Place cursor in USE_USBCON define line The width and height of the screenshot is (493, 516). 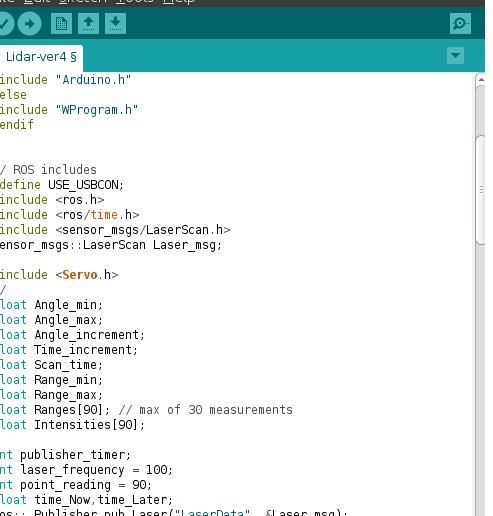[x=62, y=185]
